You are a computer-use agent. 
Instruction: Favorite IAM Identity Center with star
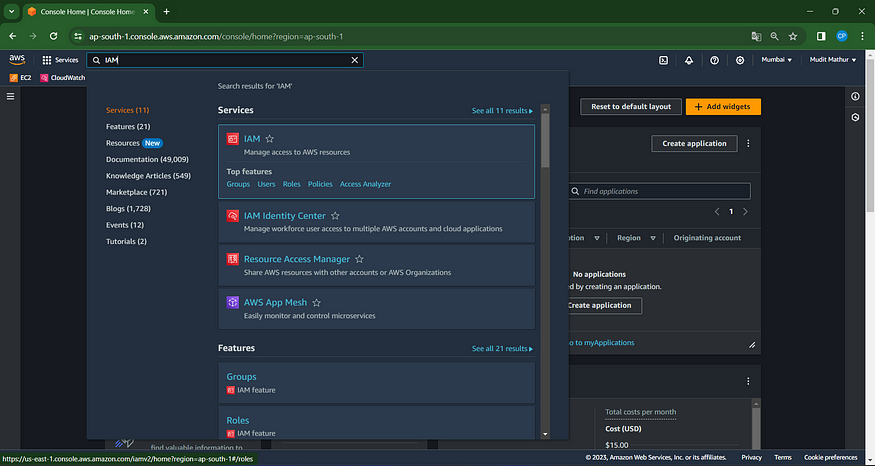(335, 216)
